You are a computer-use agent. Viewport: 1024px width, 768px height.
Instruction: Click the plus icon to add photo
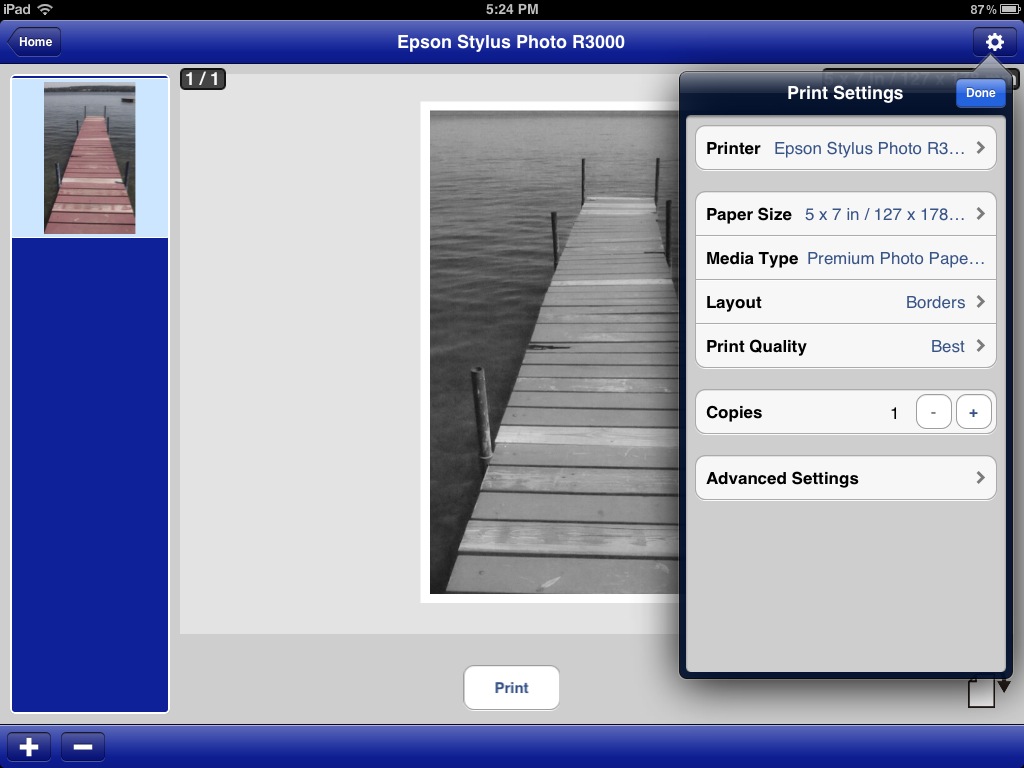point(29,747)
